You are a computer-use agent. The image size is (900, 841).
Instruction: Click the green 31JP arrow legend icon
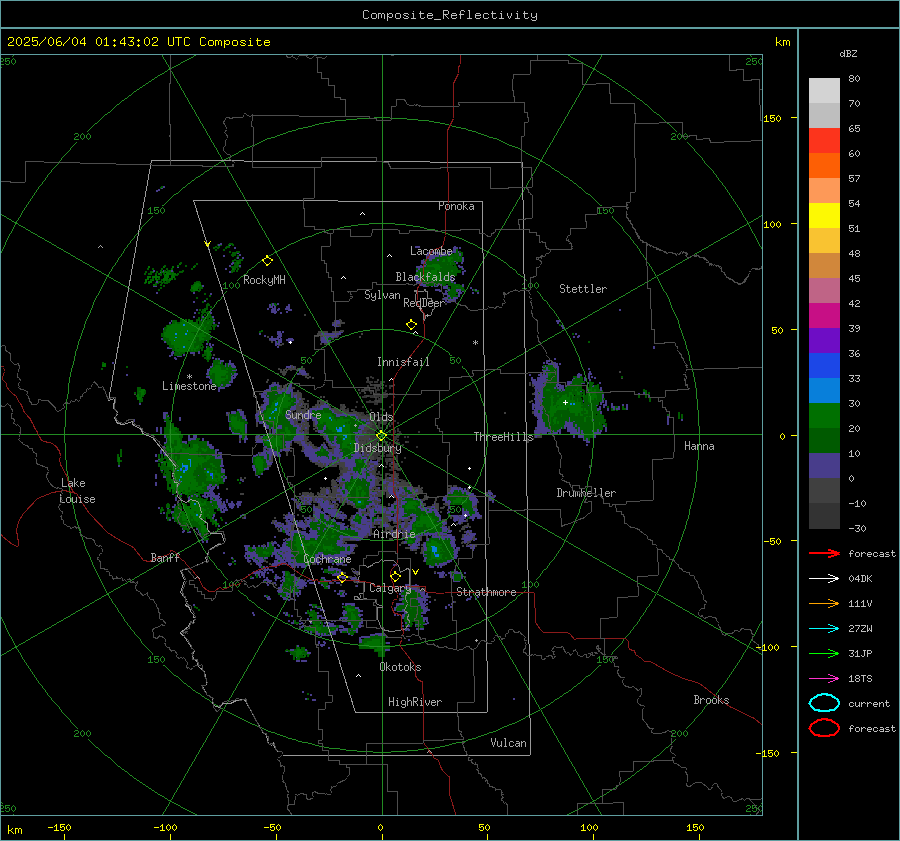[824, 653]
